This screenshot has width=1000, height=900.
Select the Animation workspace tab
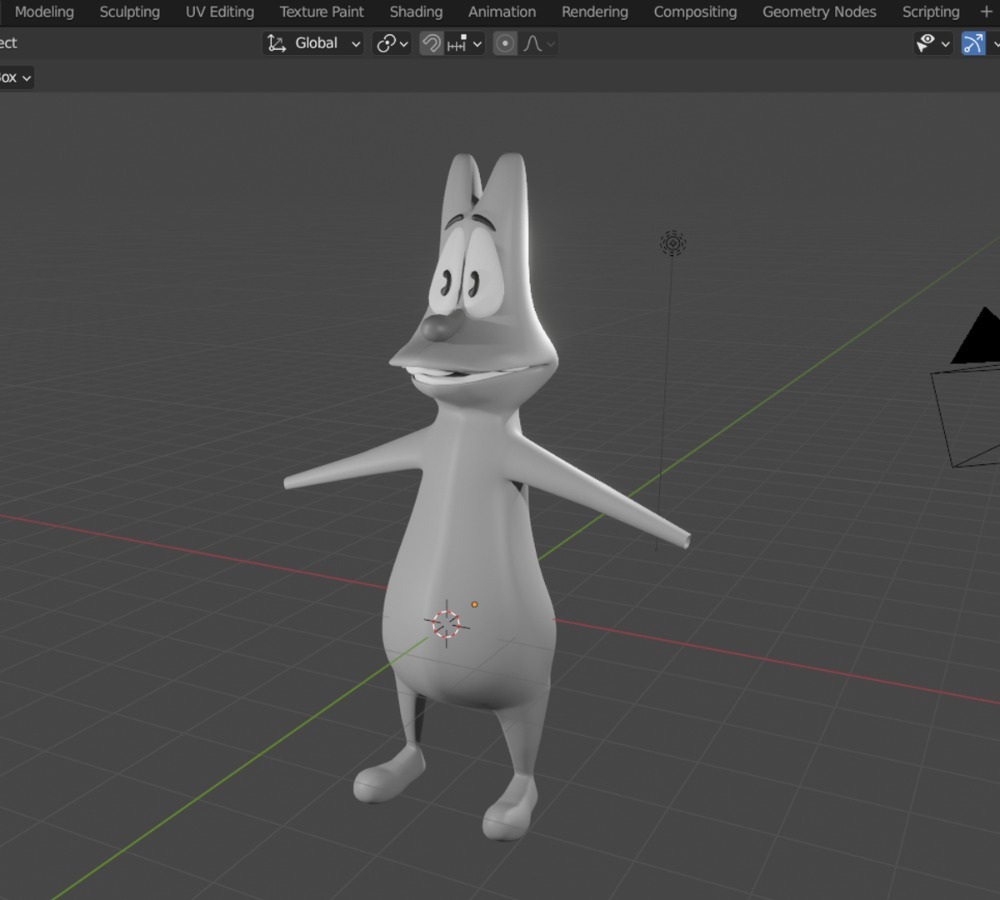click(502, 11)
